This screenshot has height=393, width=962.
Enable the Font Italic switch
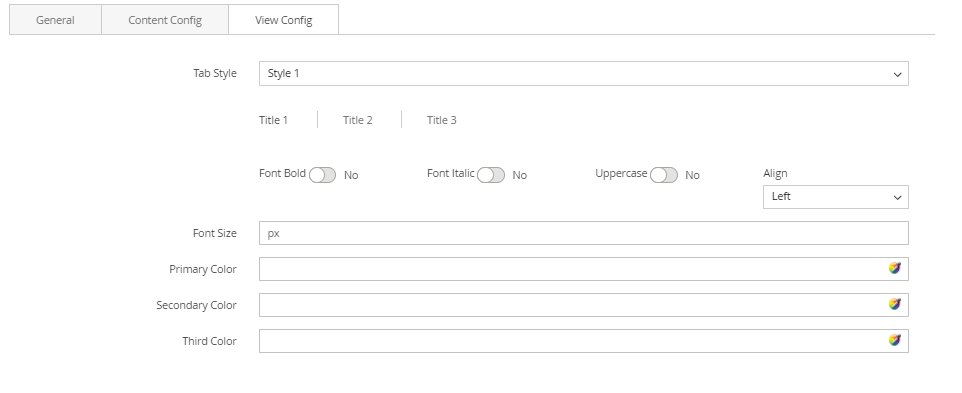pos(491,175)
